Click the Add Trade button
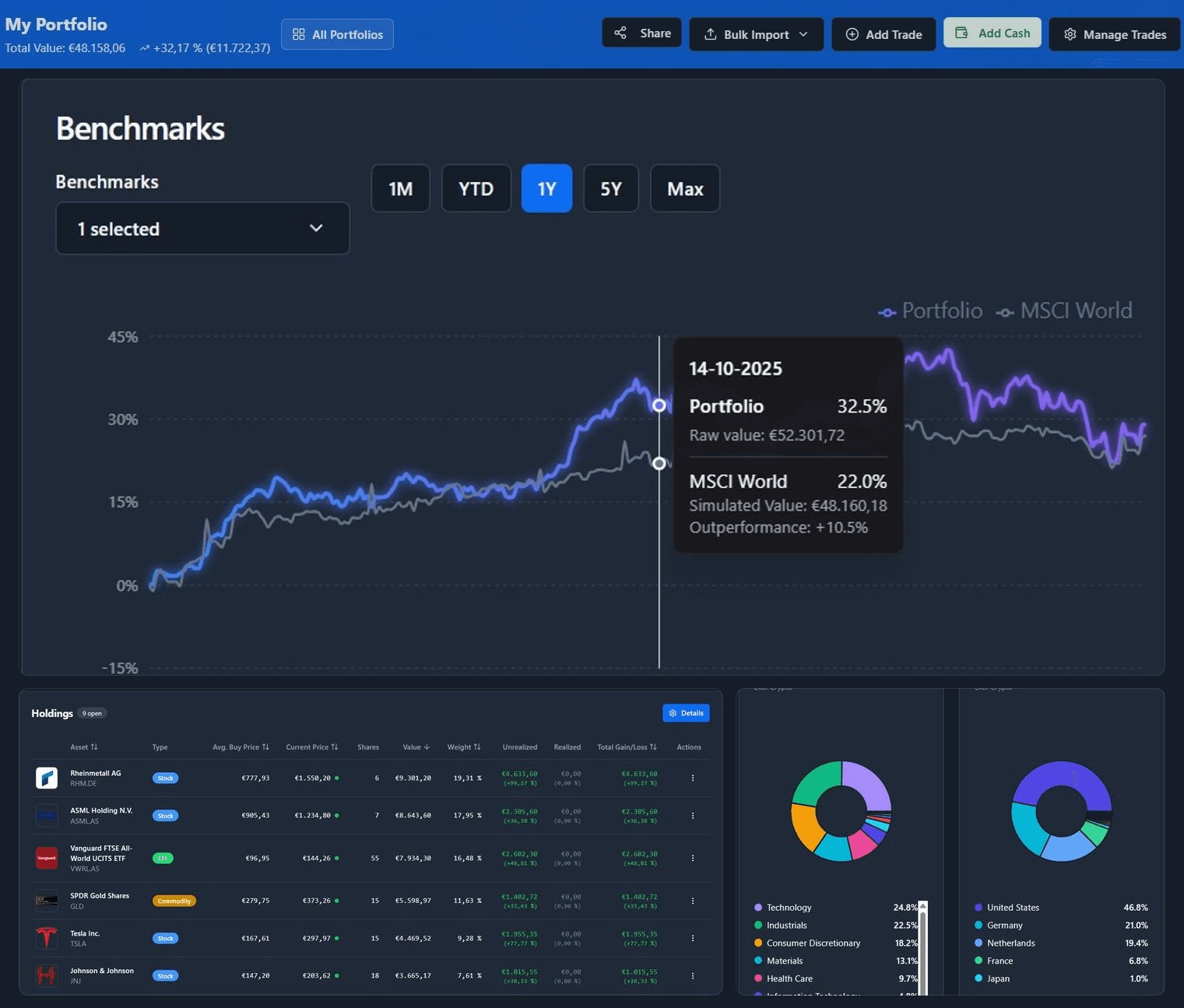 (884, 34)
